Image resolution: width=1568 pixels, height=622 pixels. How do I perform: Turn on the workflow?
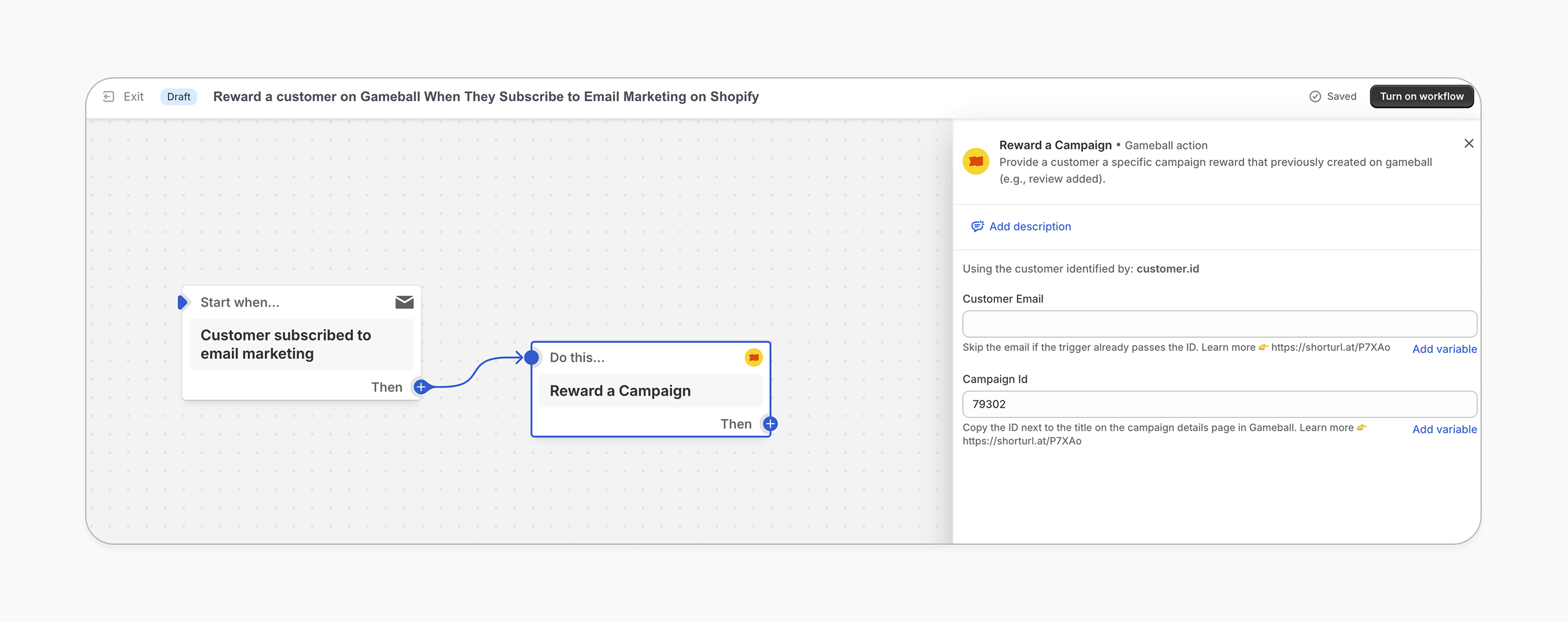(x=1421, y=96)
